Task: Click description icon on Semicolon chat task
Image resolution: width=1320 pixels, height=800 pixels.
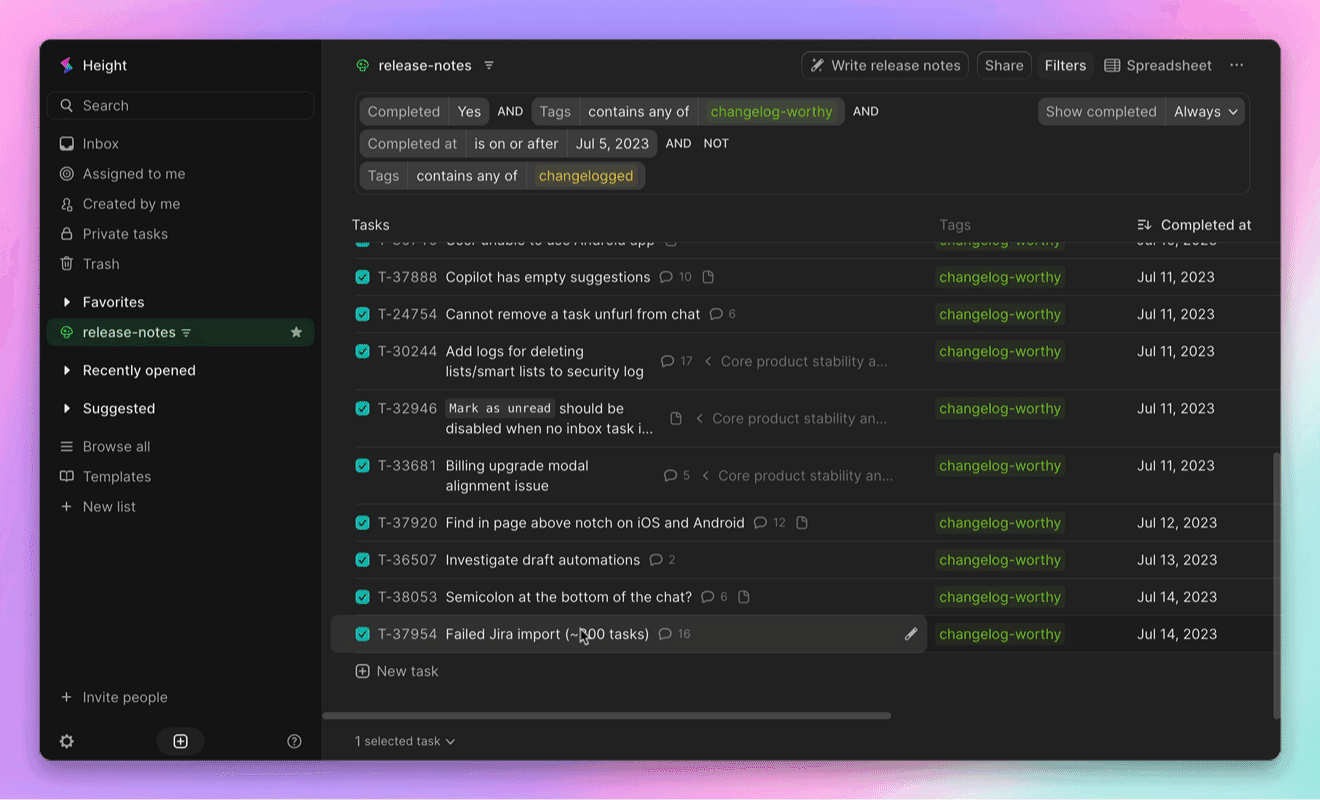Action: coord(744,597)
